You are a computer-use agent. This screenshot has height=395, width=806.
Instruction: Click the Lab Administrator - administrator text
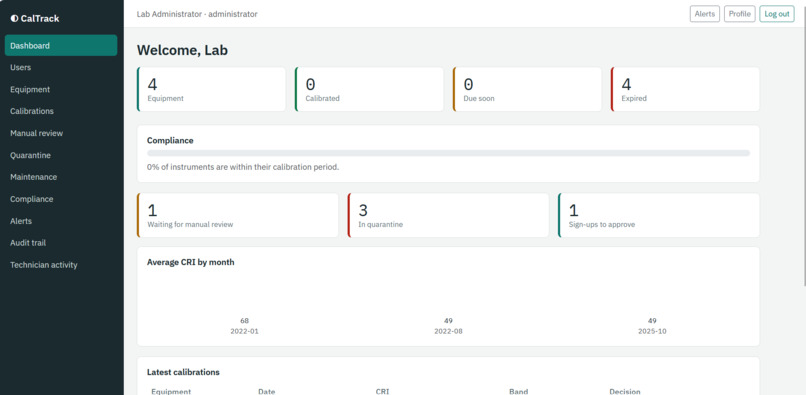(x=197, y=14)
